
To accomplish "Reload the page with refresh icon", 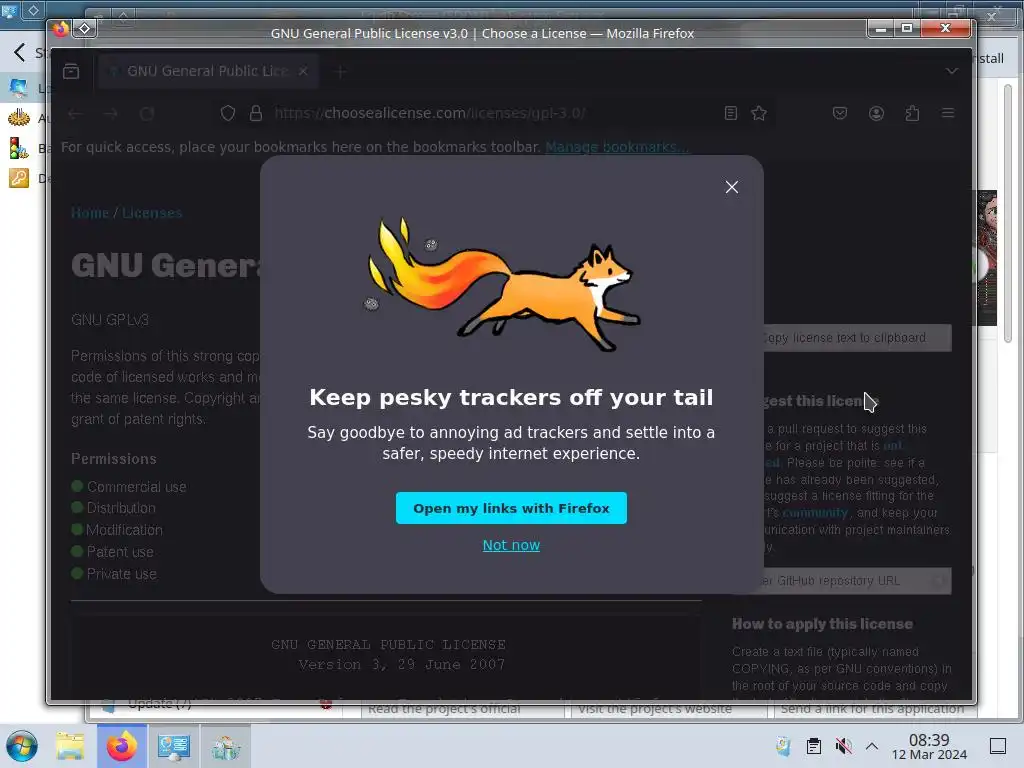I will point(147,114).
